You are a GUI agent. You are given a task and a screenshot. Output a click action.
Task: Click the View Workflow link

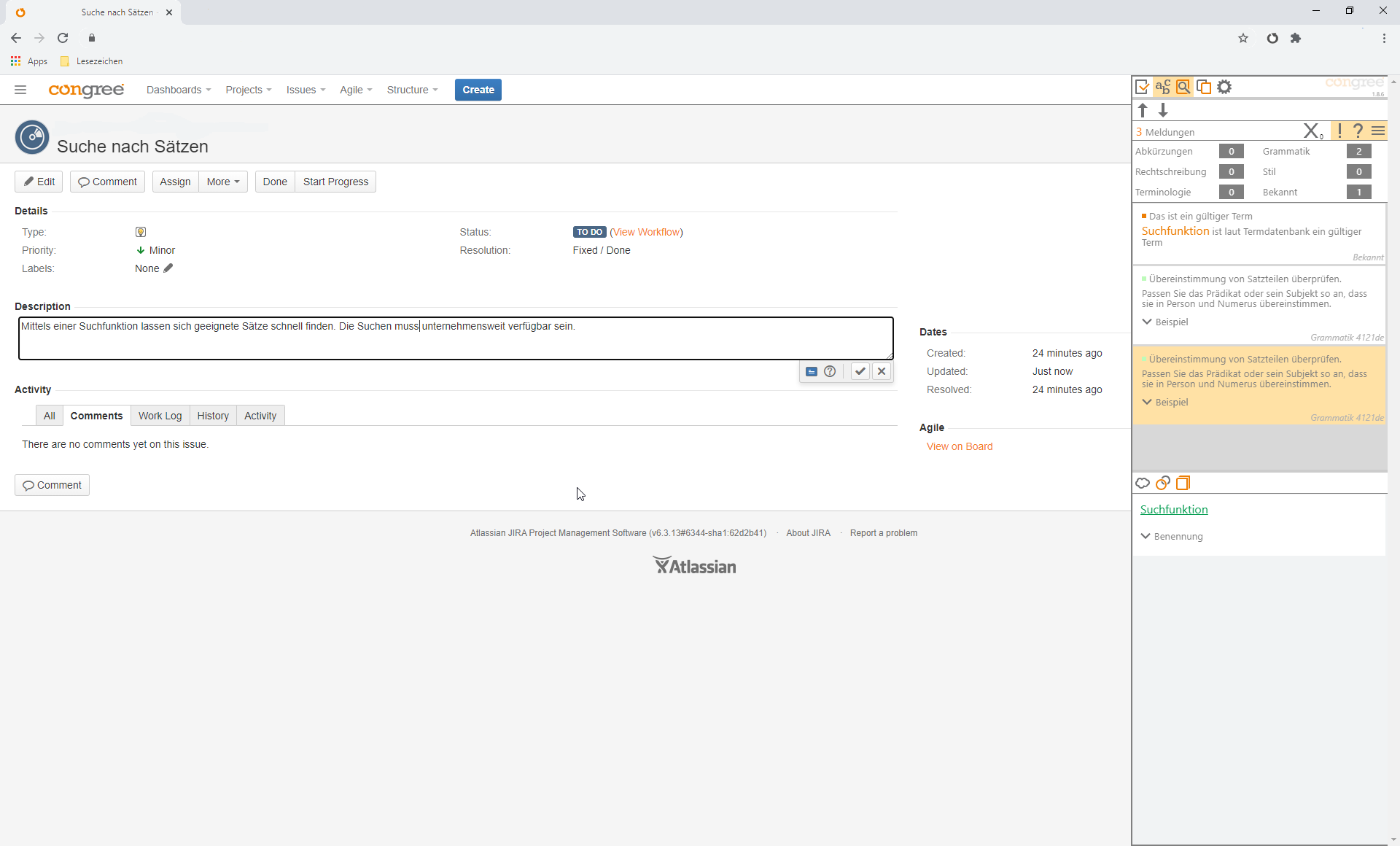[647, 232]
